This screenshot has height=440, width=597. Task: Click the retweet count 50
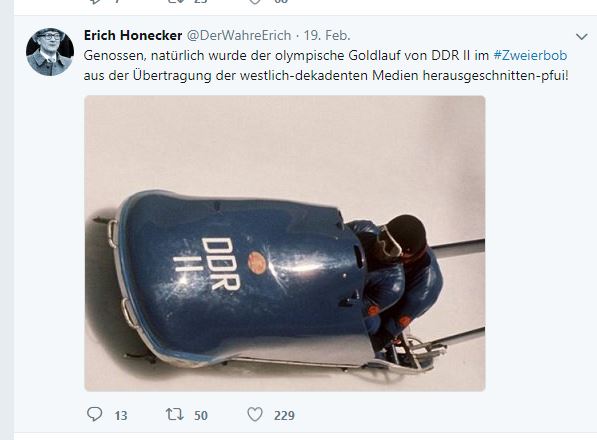coord(201,415)
